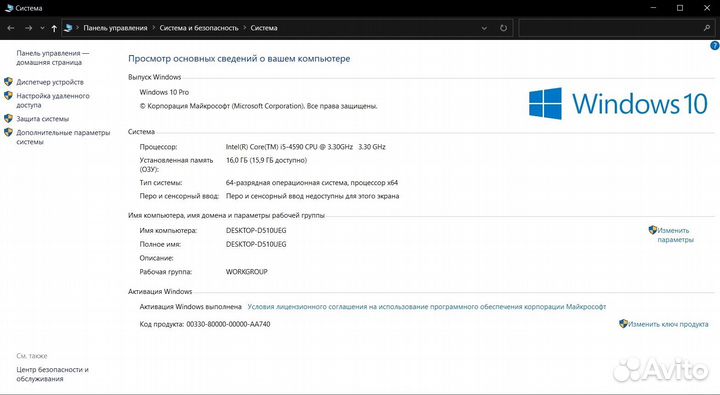The width and height of the screenshot is (720, 395).
Task: Open 'Настройка удаленного доступа' link
Action: pyautogui.click(x=53, y=100)
